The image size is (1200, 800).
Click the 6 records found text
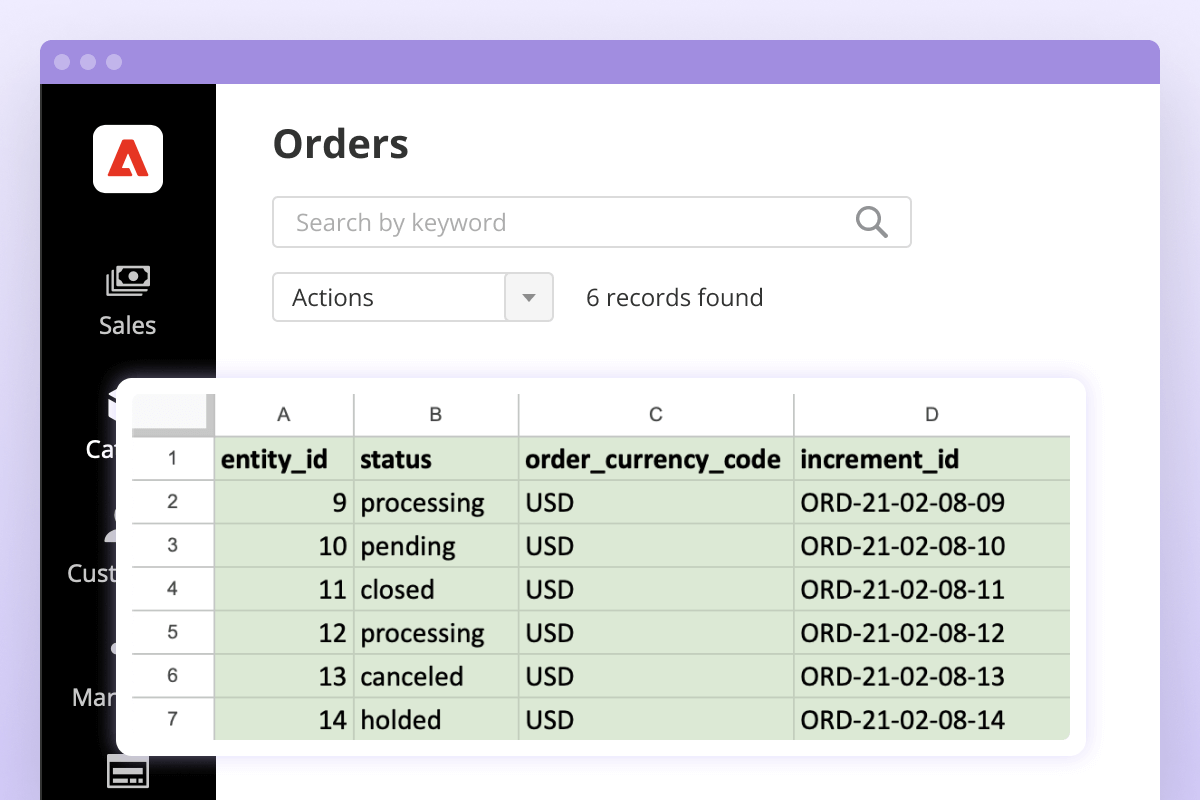[674, 297]
